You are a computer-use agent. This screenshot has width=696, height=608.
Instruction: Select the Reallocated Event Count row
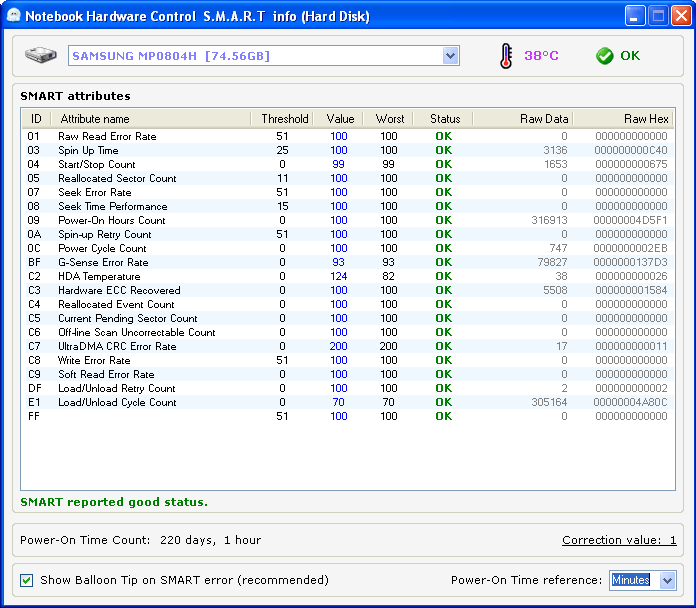click(348, 304)
